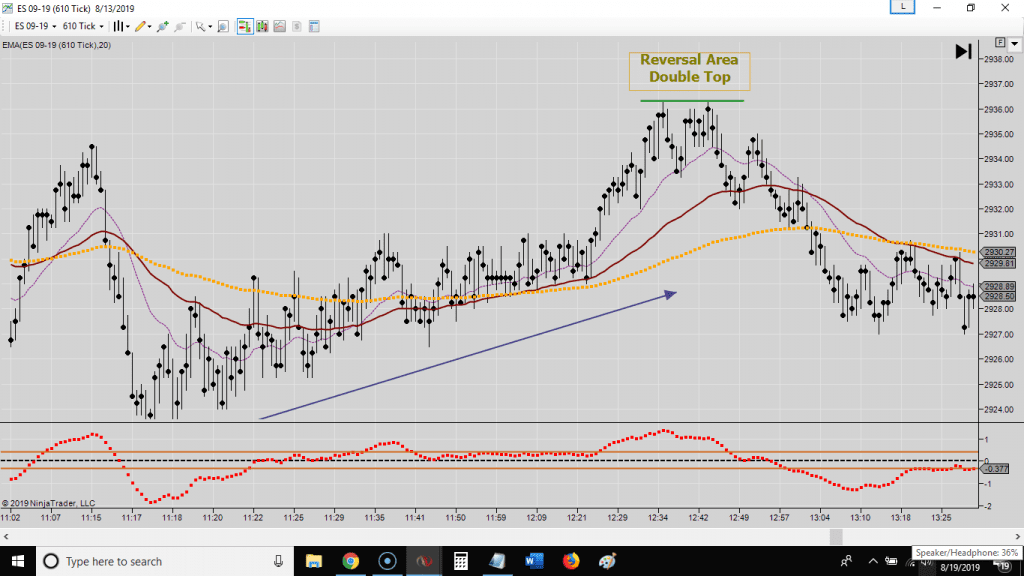The height and width of the screenshot is (576, 1024).
Task: Restore down the chart window
Action: [x=970, y=8]
